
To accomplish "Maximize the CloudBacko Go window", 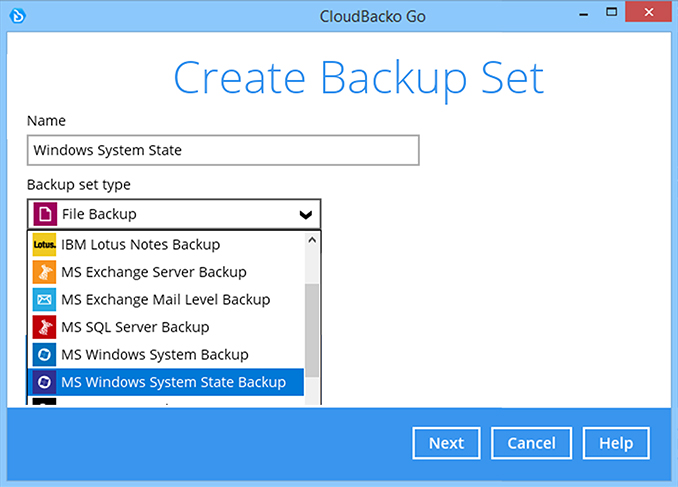I will click(x=611, y=12).
